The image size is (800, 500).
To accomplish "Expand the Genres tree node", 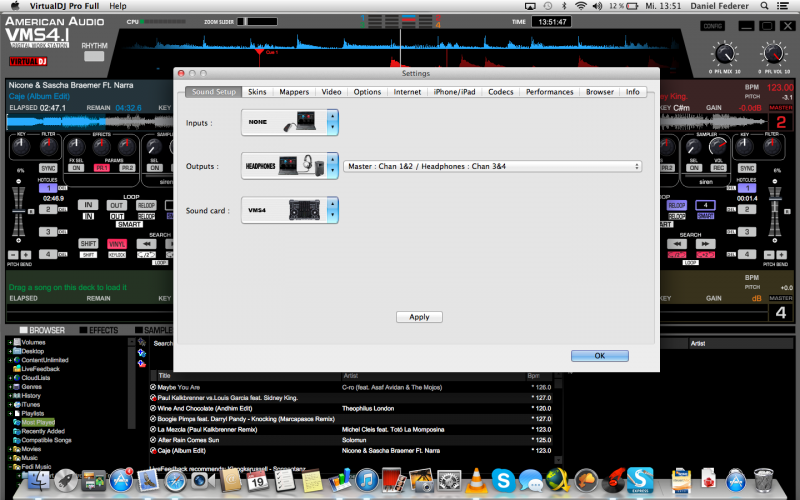I will (x=10, y=387).
